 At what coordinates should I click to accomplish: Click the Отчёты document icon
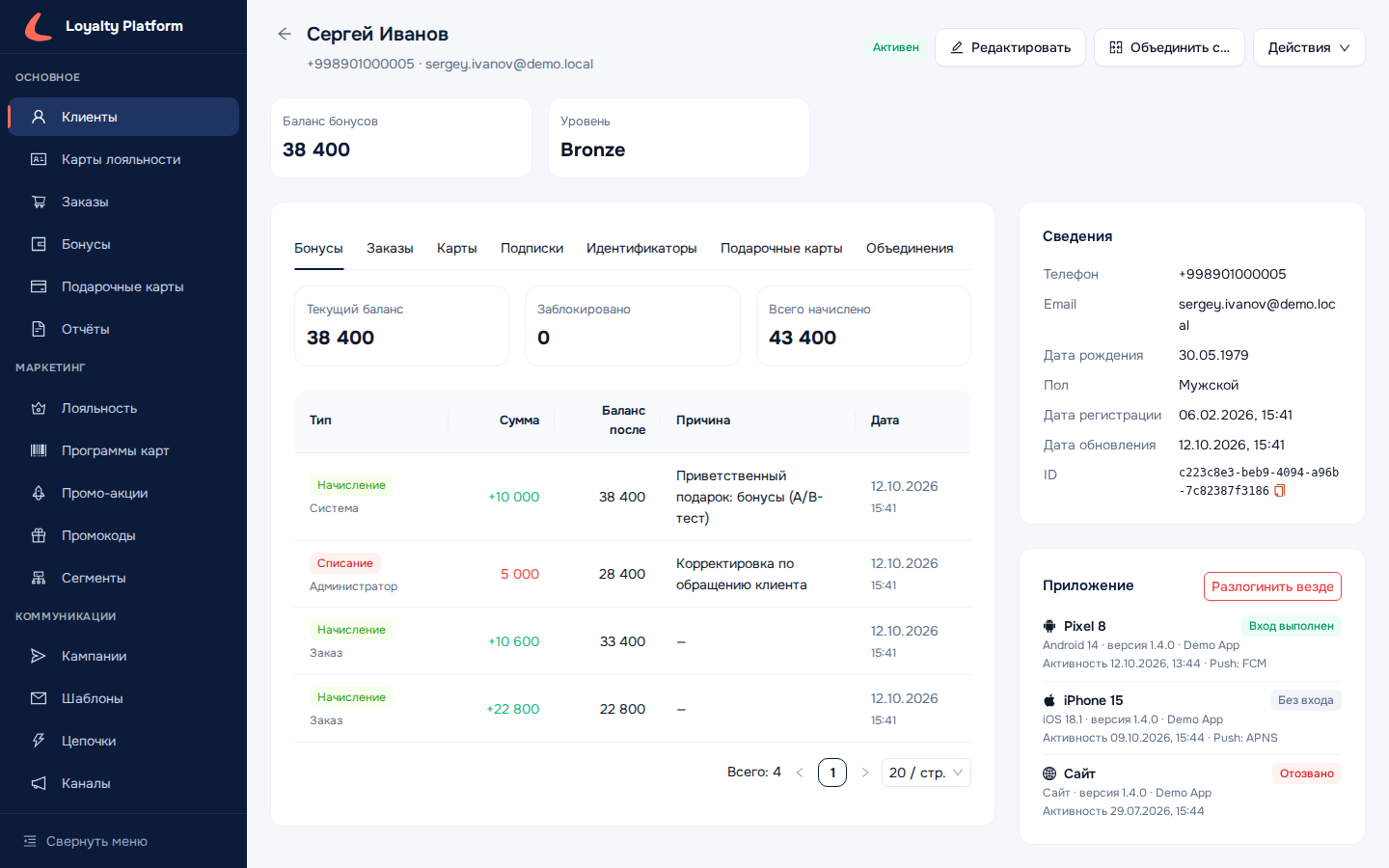[x=39, y=329]
